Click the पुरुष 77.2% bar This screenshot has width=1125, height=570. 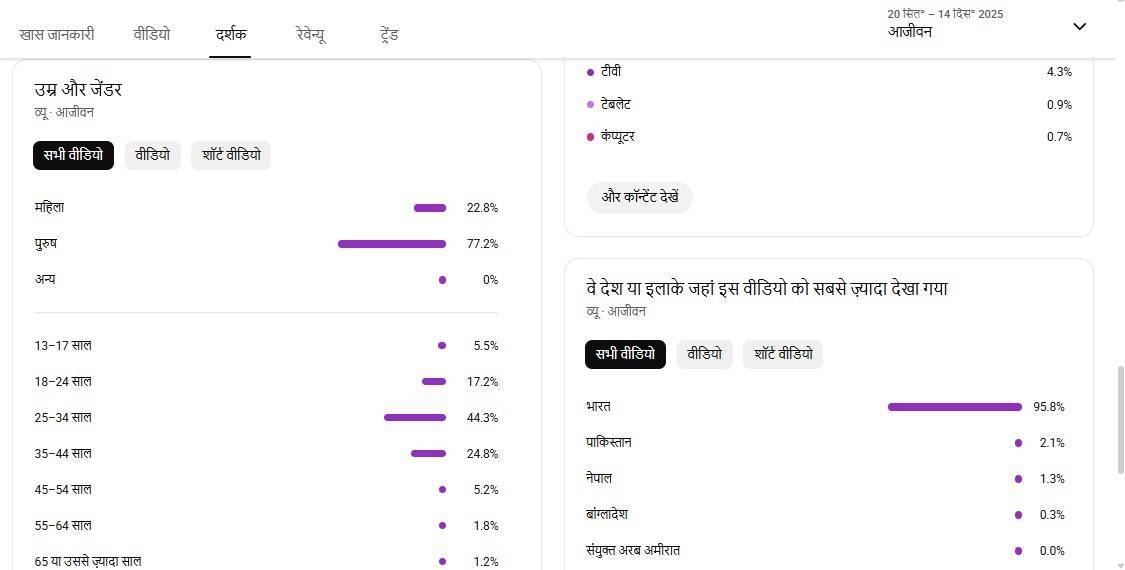(x=392, y=244)
